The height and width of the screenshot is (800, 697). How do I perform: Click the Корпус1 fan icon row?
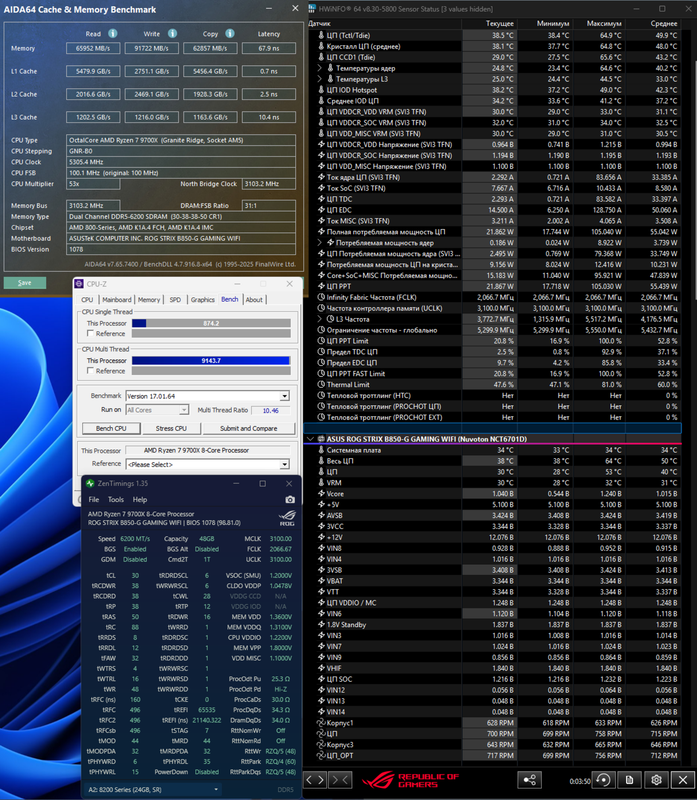click(321, 722)
